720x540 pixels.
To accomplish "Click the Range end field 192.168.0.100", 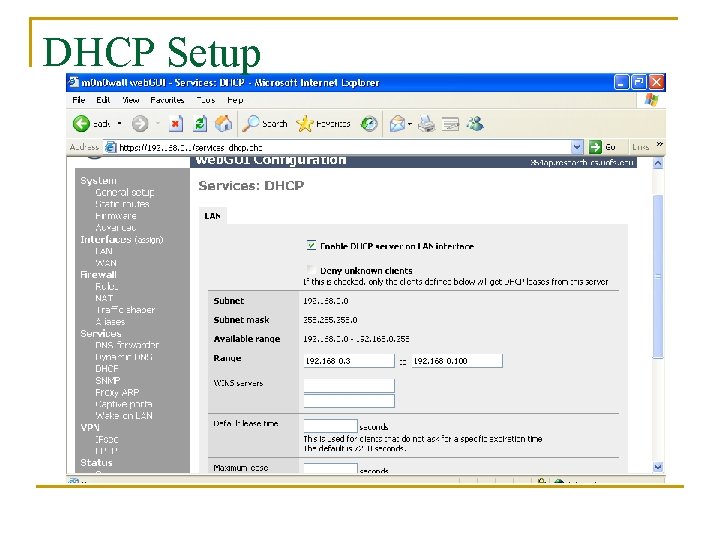I will (x=457, y=360).
